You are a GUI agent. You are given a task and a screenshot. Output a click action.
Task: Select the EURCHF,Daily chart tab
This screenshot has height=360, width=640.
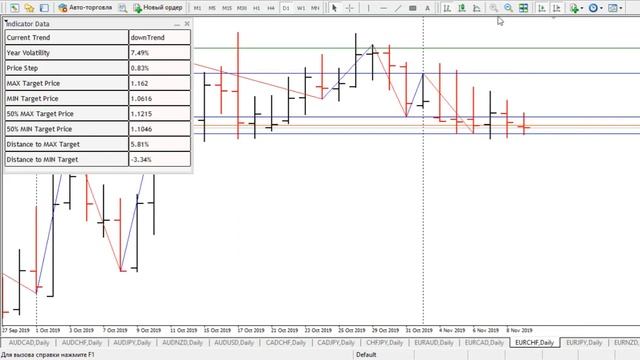(535, 342)
